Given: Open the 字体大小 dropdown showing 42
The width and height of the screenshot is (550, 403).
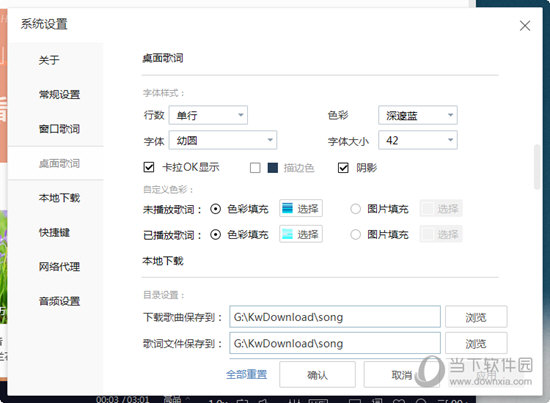Looking at the screenshot, I should 418,140.
